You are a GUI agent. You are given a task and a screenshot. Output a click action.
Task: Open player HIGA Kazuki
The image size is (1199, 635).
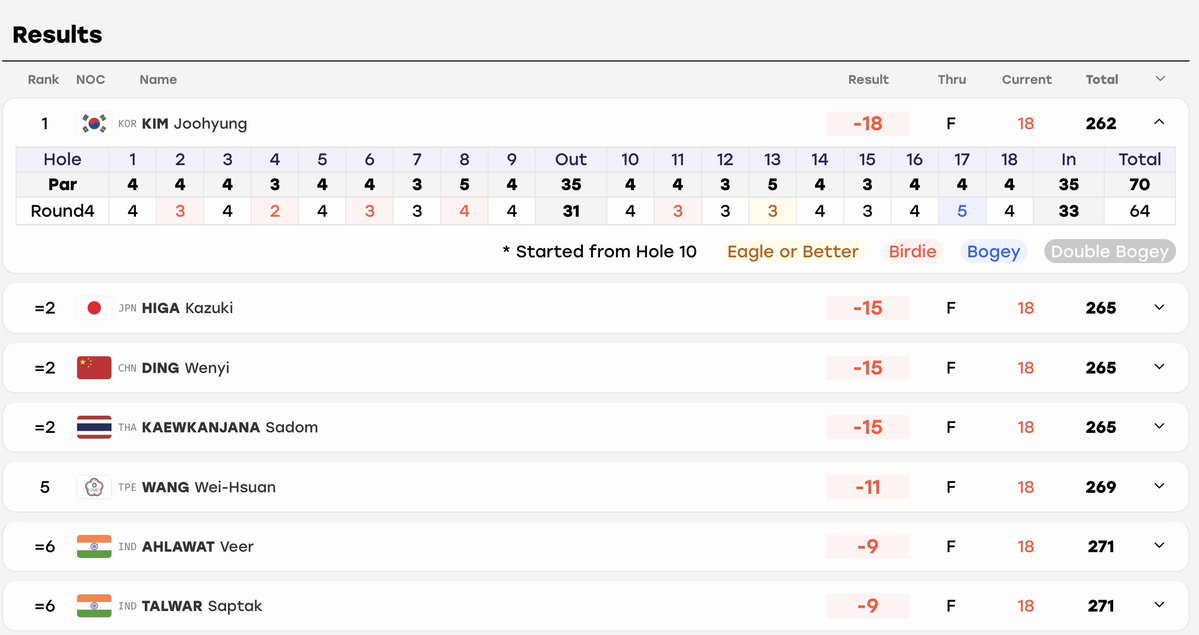pyautogui.click(x=187, y=308)
